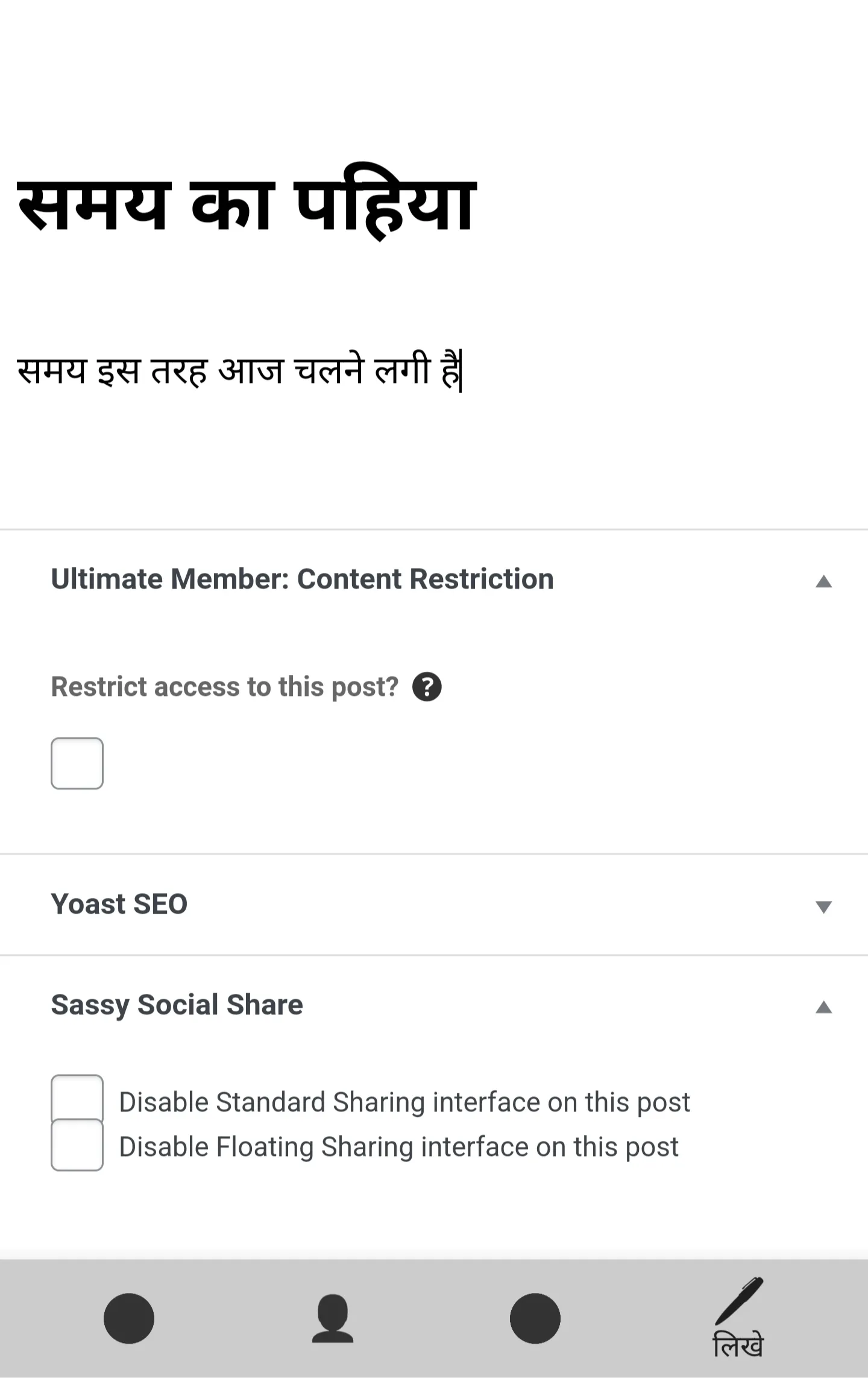Open the user profile icon in bottom bar
Image resolution: width=868 pixels, height=1378 pixels.
pos(332,1318)
